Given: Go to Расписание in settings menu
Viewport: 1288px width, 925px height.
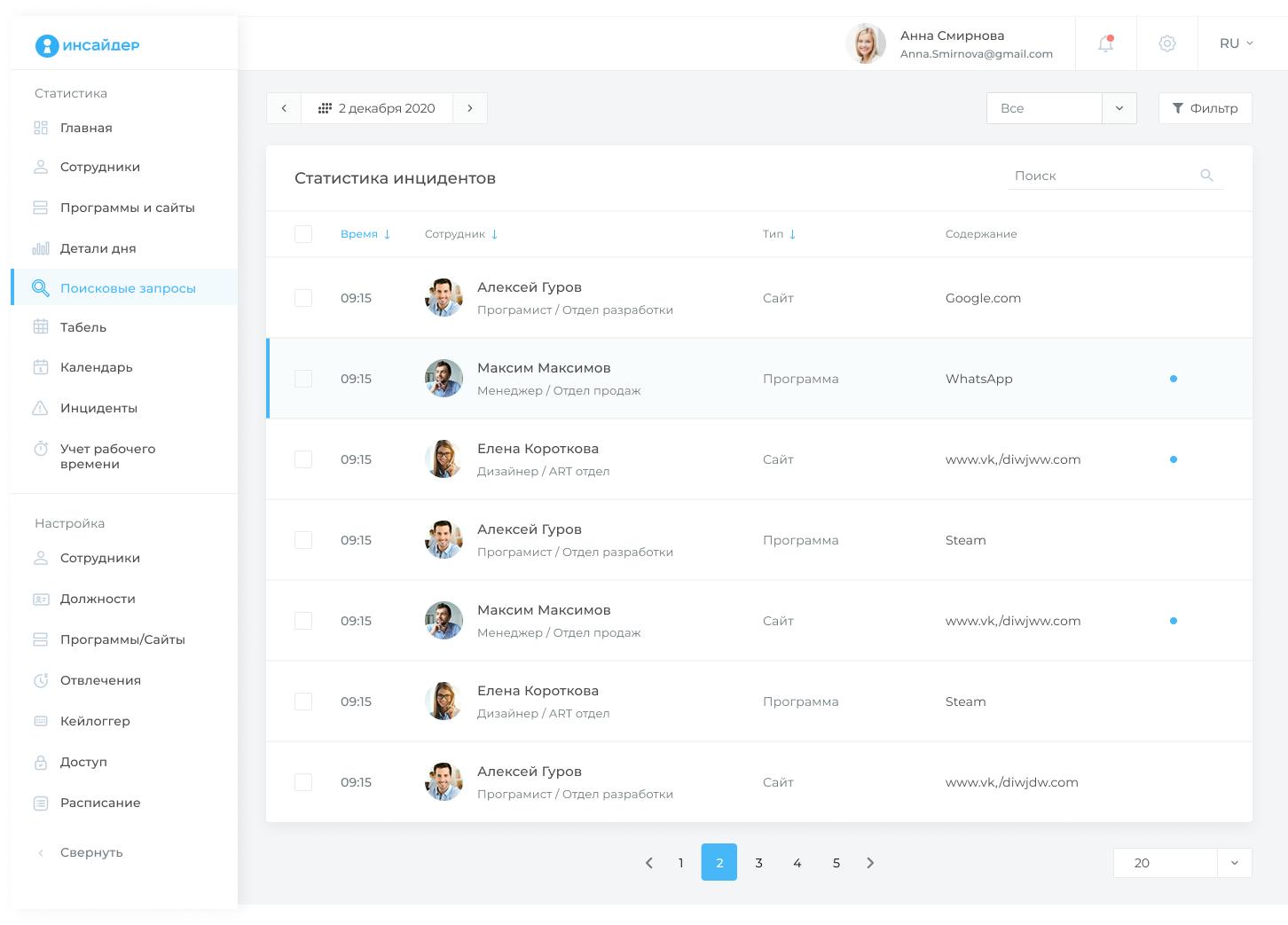Looking at the screenshot, I should pyautogui.click(x=100, y=803).
